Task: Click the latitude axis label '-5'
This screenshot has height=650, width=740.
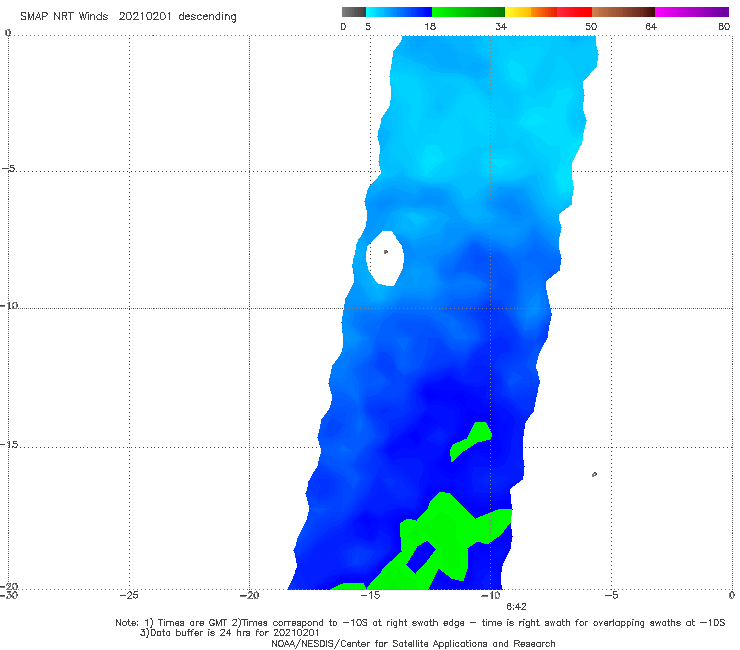Action: 9,169
